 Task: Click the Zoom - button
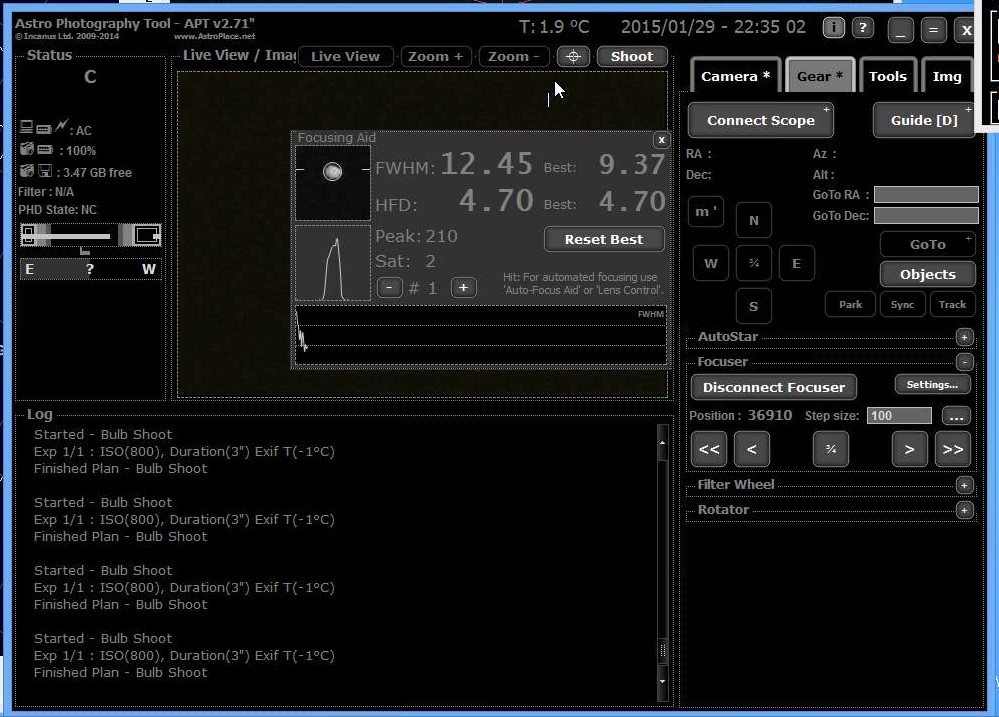coord(514,57)
